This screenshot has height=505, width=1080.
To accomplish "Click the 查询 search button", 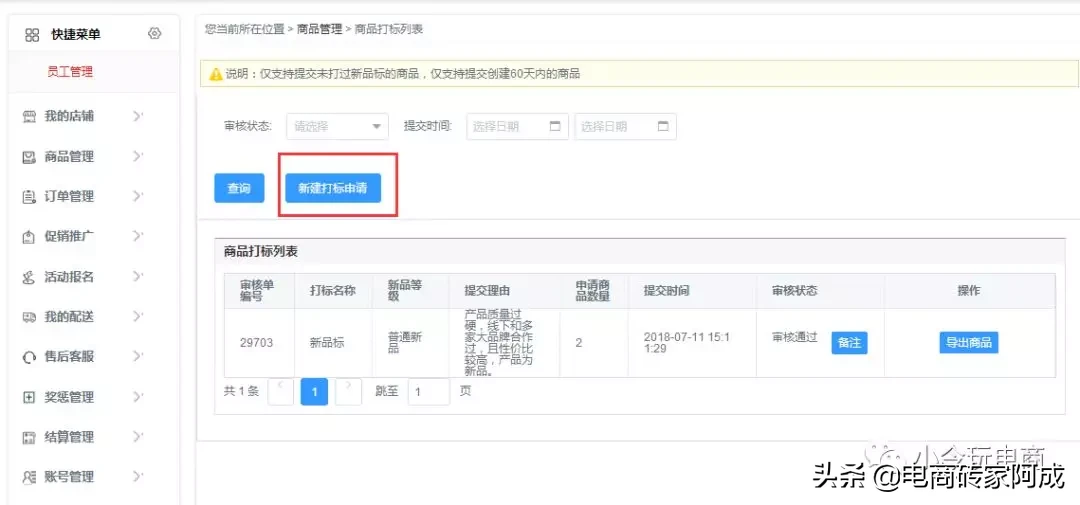I will [239, 188].
